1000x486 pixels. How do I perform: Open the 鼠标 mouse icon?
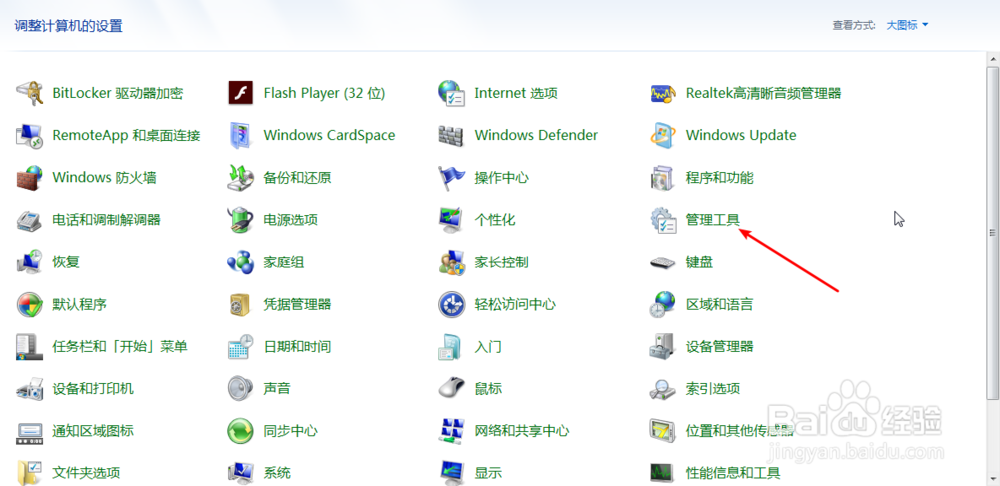coord(452,388)
